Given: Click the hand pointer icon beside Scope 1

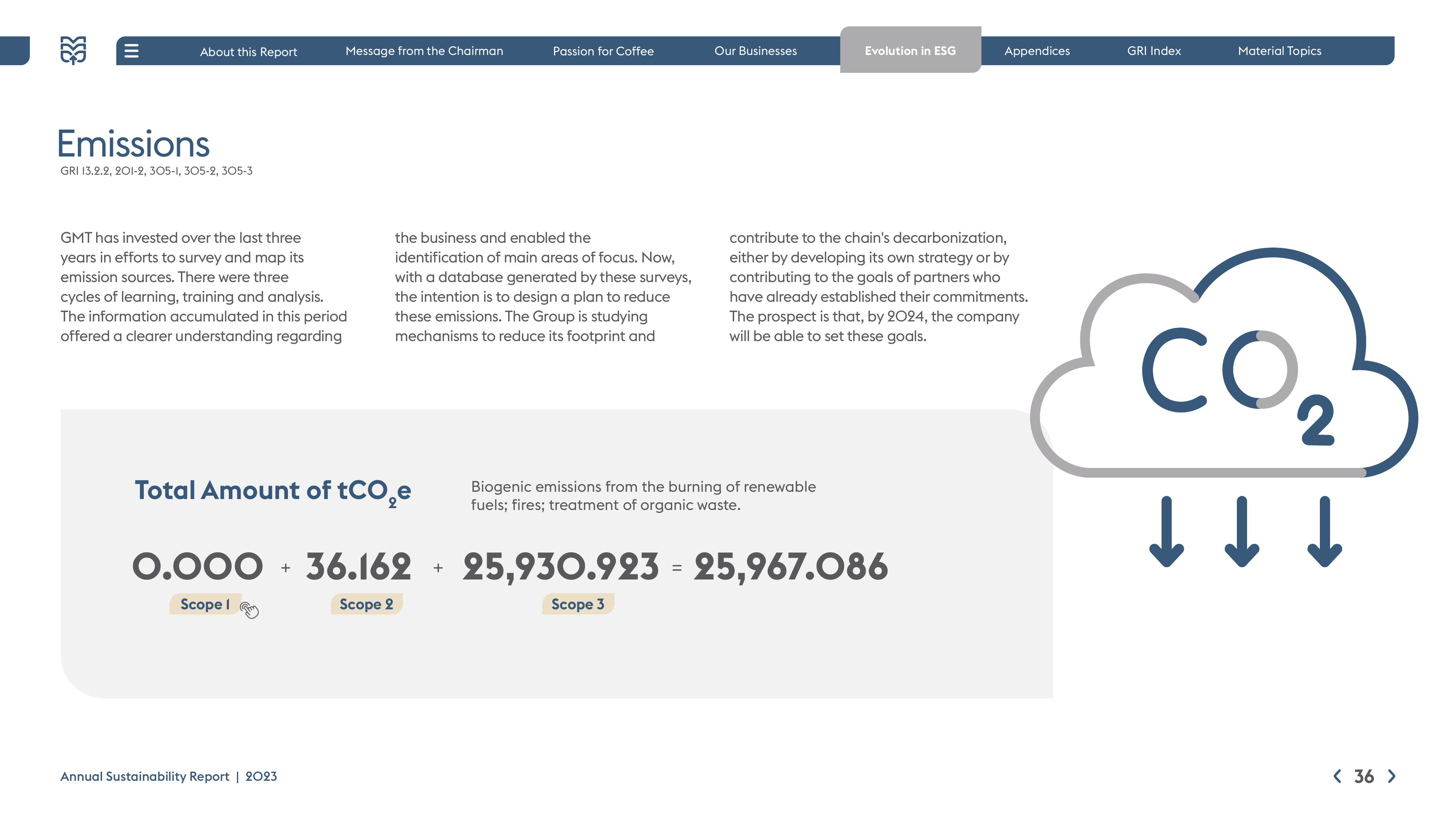Looking at the screenshot, I should coord(249,610).
